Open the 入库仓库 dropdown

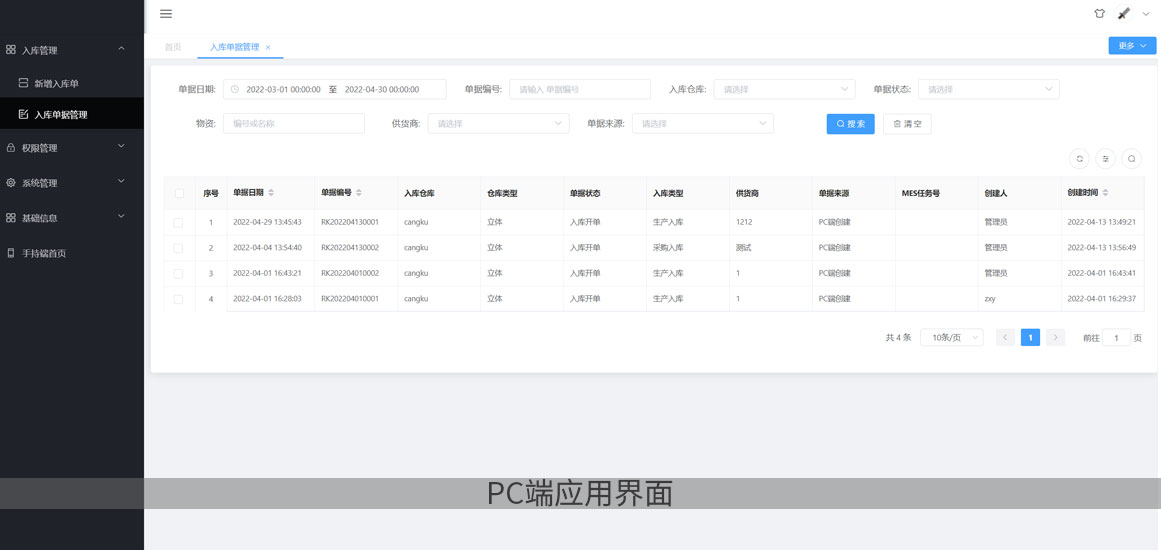pyautogui.click(x=784, y=89)
